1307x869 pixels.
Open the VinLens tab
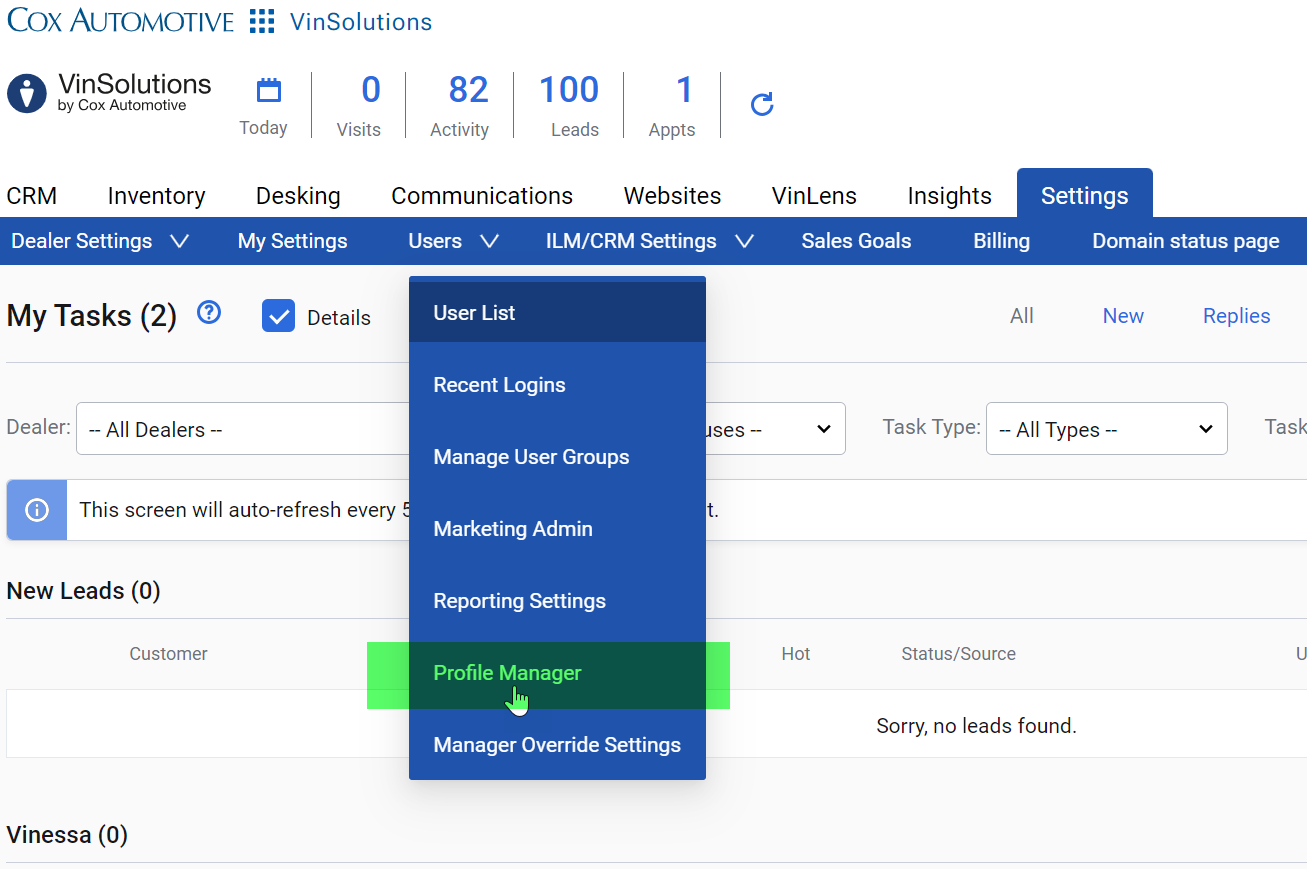point(814,196)
